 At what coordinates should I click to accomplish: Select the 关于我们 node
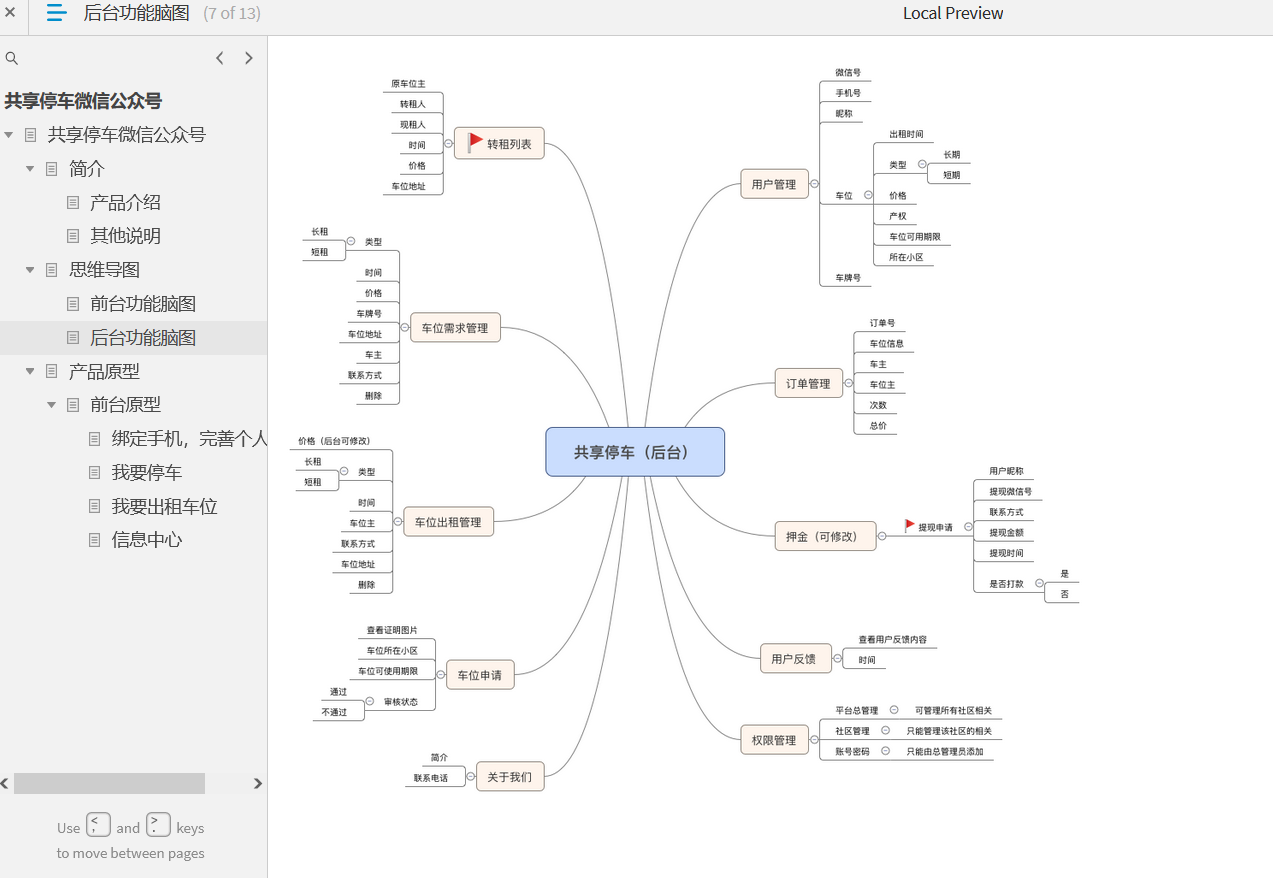click(x=510, y=776)
